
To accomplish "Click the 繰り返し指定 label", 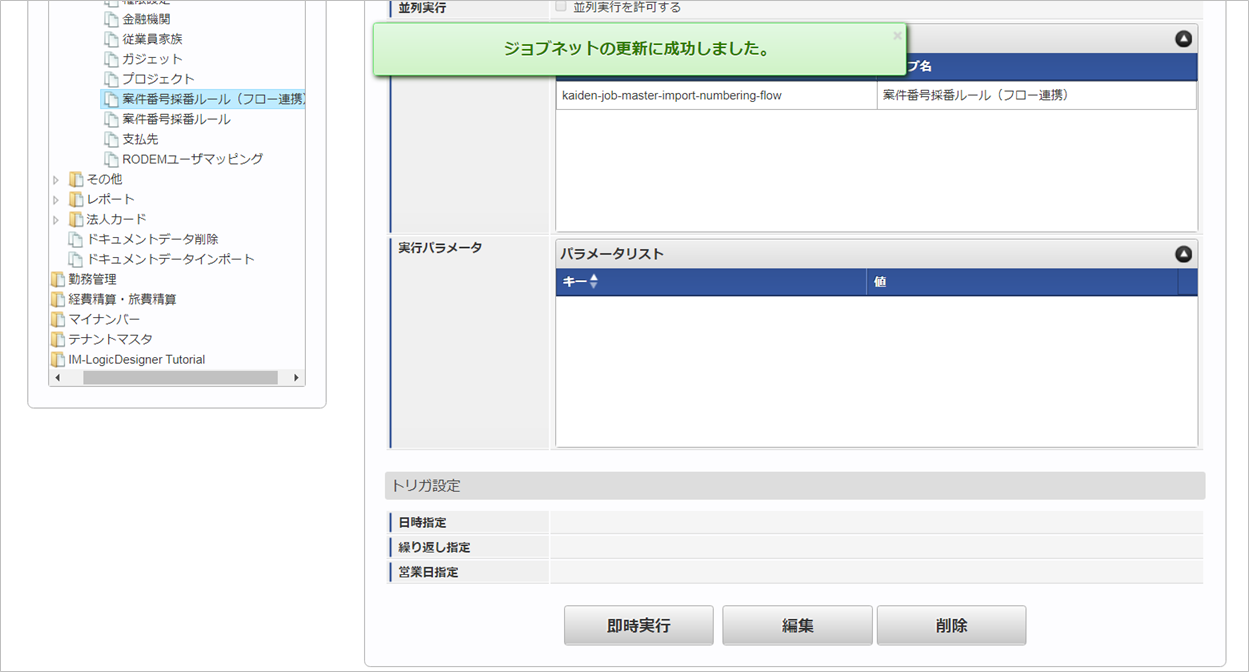I will [434, 547].
